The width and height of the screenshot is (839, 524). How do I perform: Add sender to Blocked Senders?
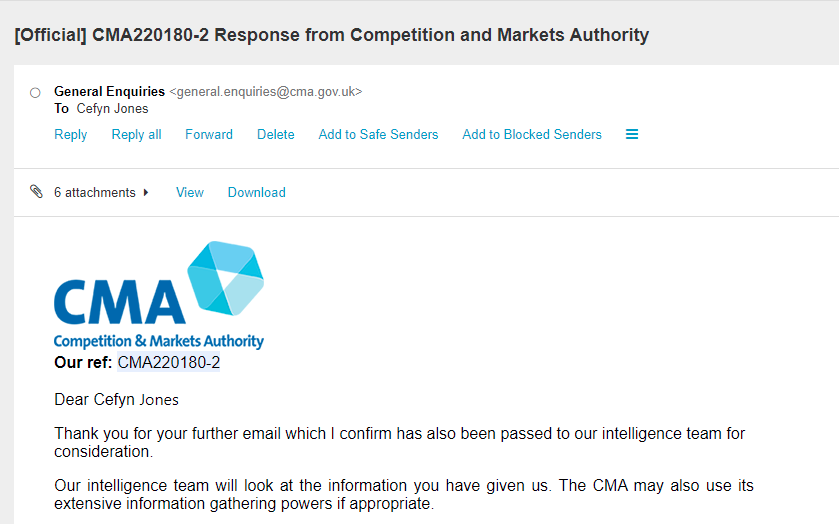point(532,134)
